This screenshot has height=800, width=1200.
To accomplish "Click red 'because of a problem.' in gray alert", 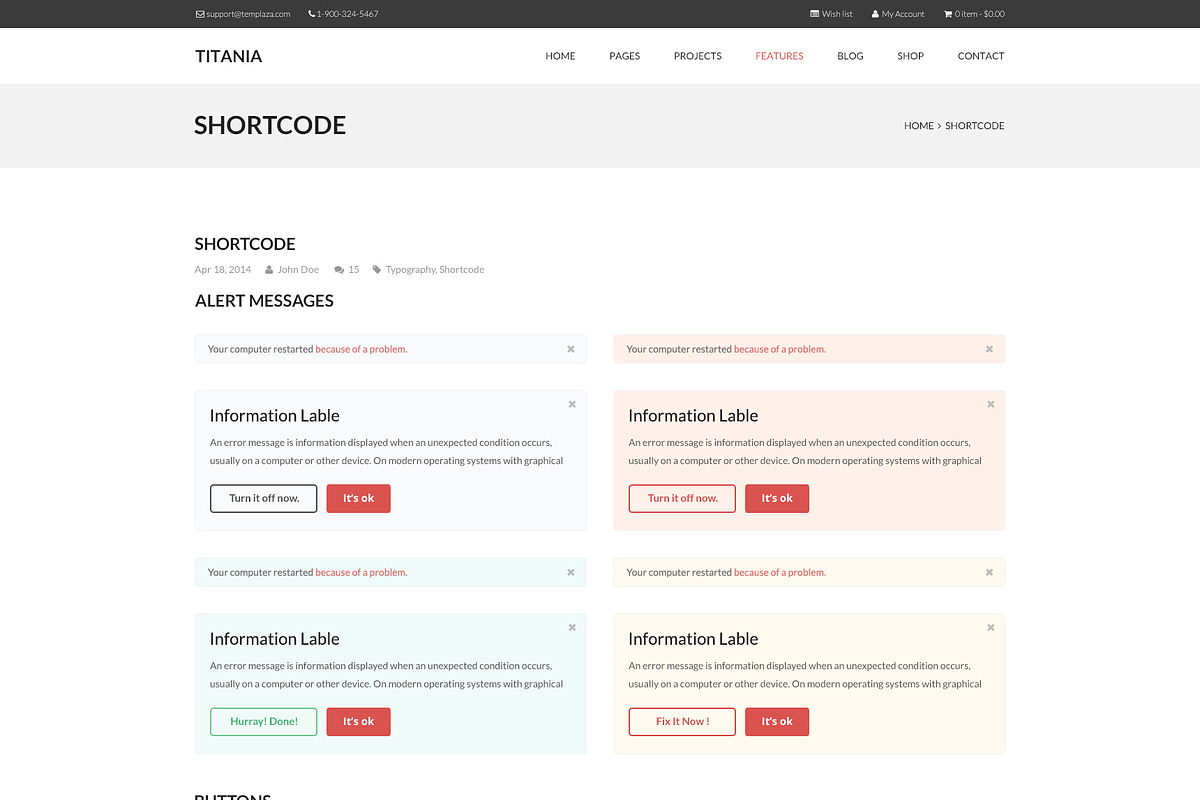I will [x=361, y=349].
